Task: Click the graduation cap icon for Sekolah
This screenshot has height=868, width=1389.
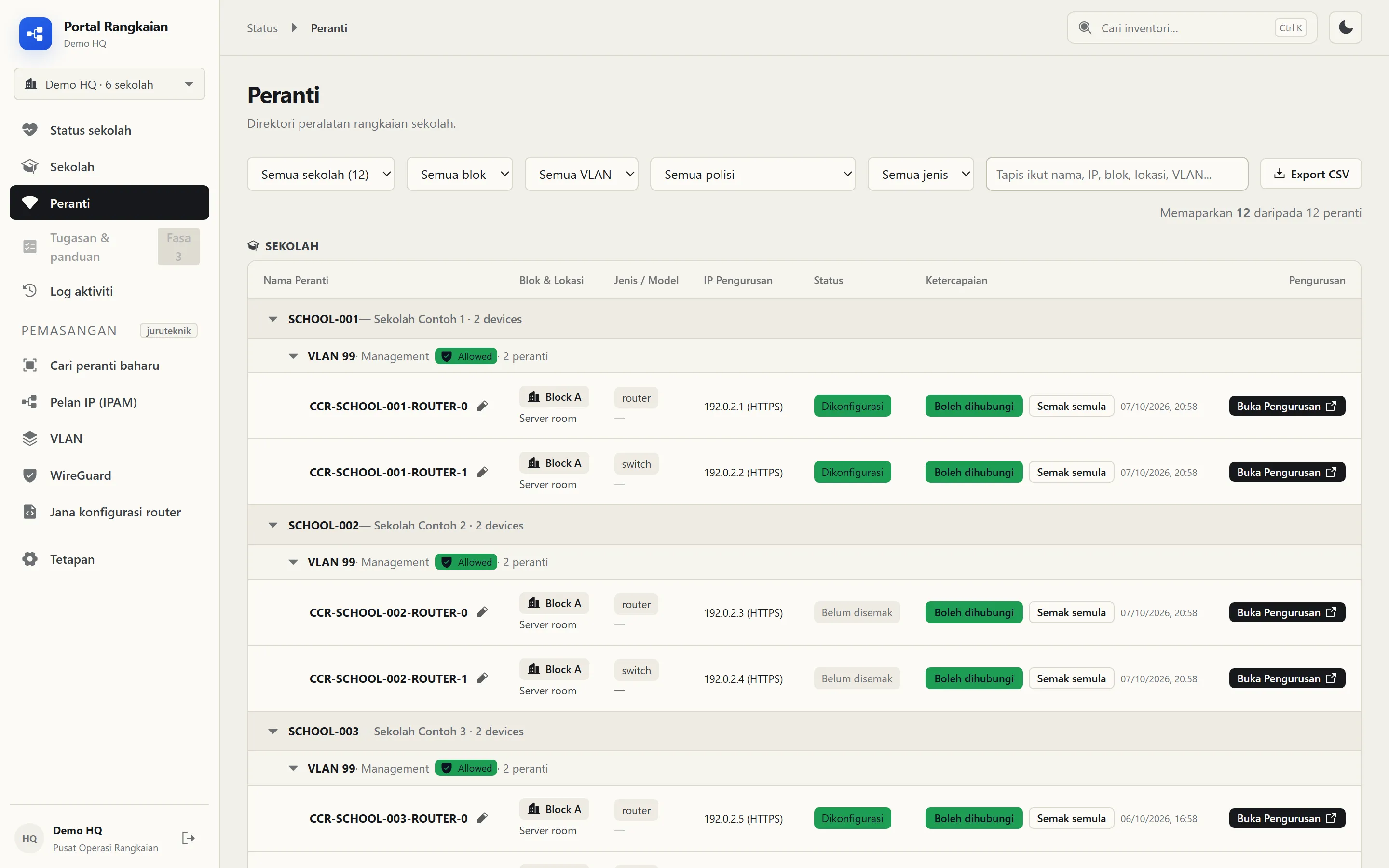Action: (x=30, y=166)
